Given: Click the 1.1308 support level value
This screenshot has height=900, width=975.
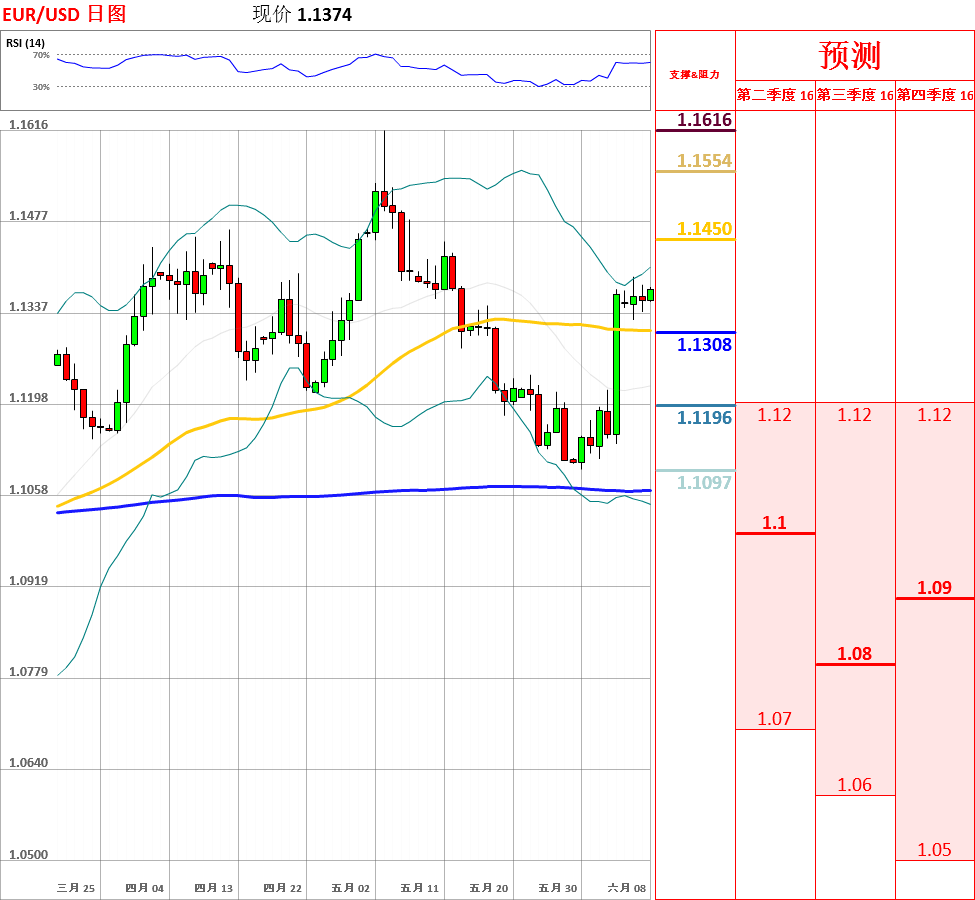Looking at the screenshot, I should click(705, 345).
